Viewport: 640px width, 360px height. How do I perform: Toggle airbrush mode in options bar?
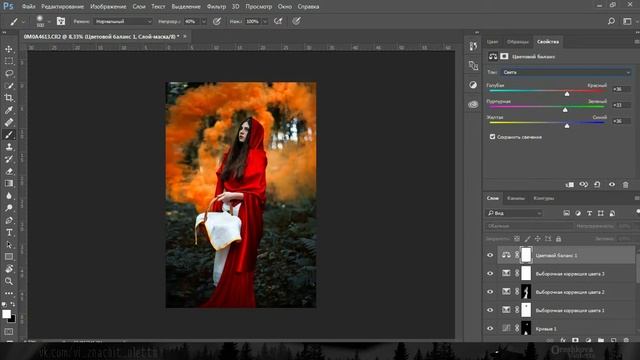coord(278,21)
